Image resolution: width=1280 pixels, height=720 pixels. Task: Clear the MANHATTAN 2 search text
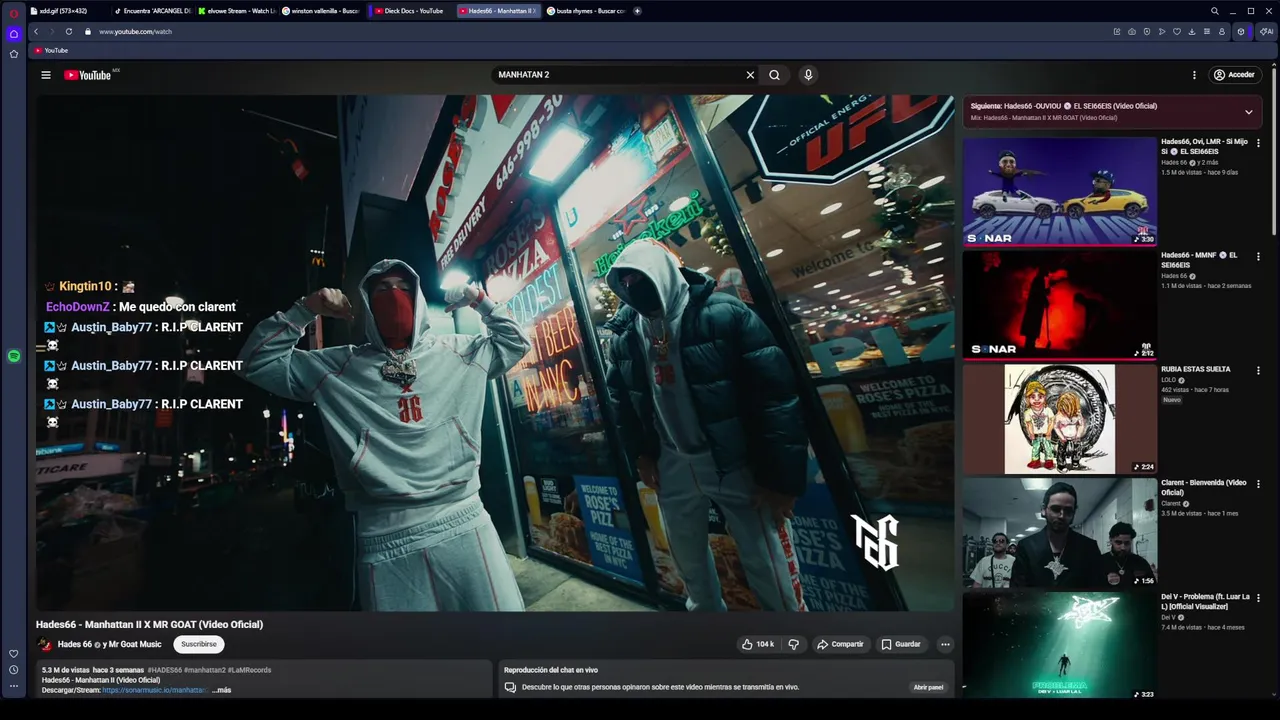(x=750, y=75)
